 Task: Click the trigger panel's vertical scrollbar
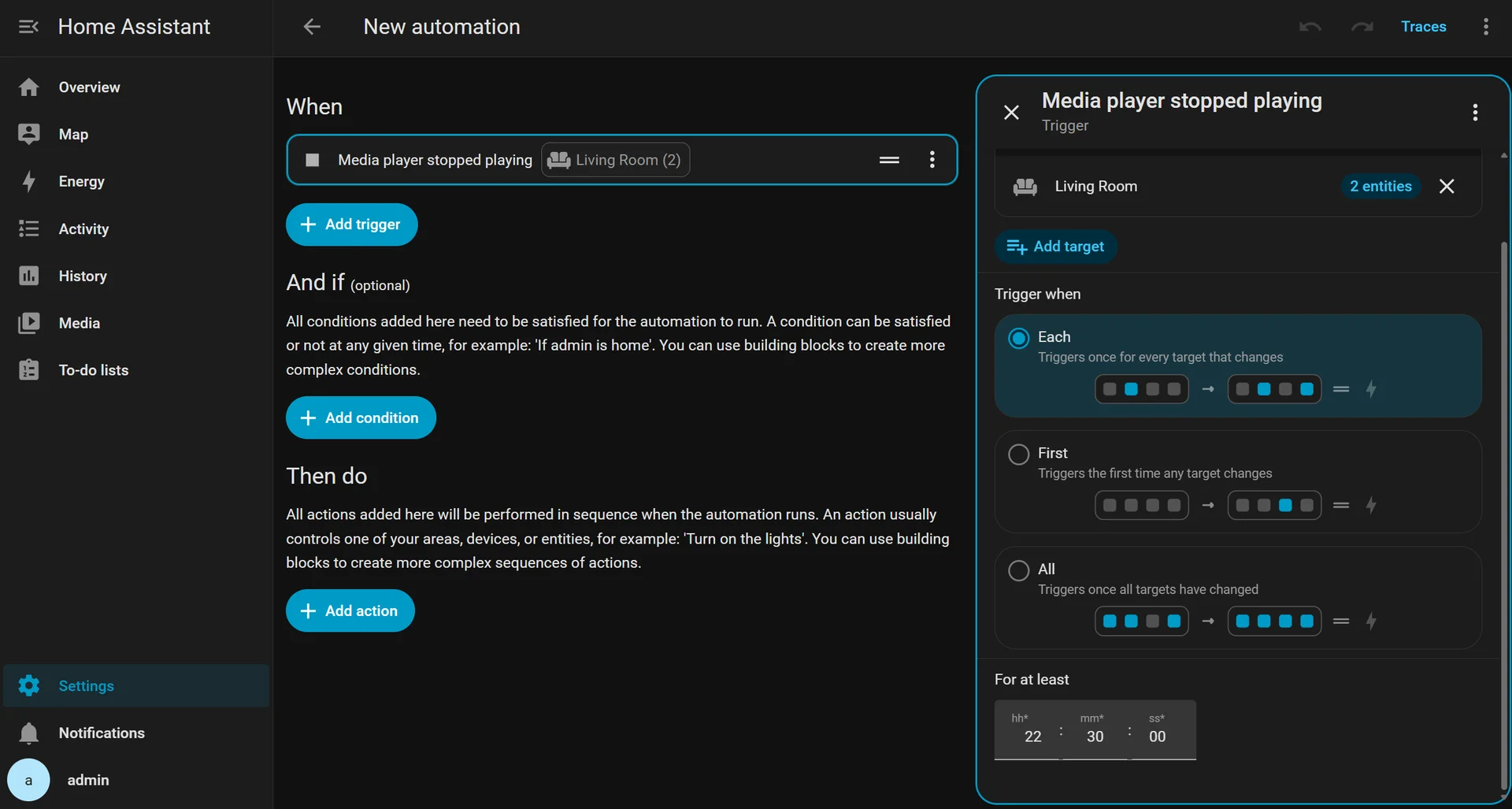[x=1503, y=516]
